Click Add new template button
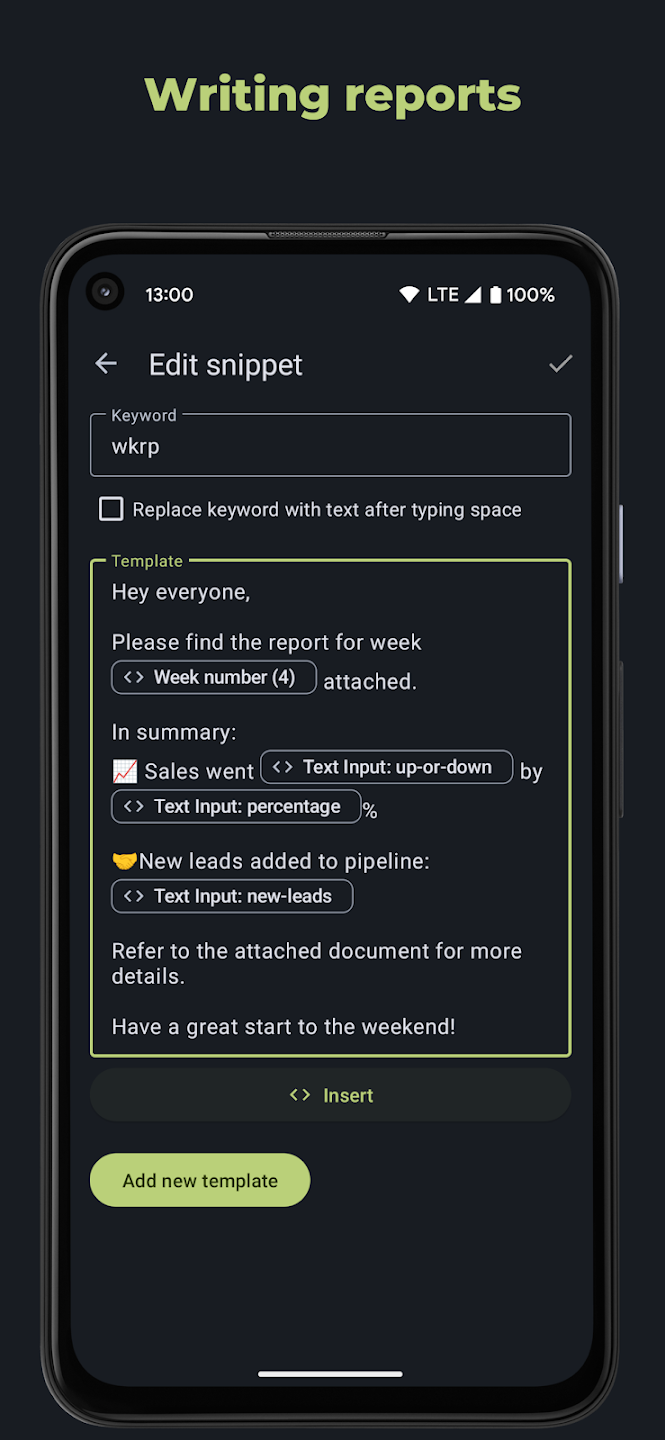The image size is (665, 1440). pos(200,1180)
